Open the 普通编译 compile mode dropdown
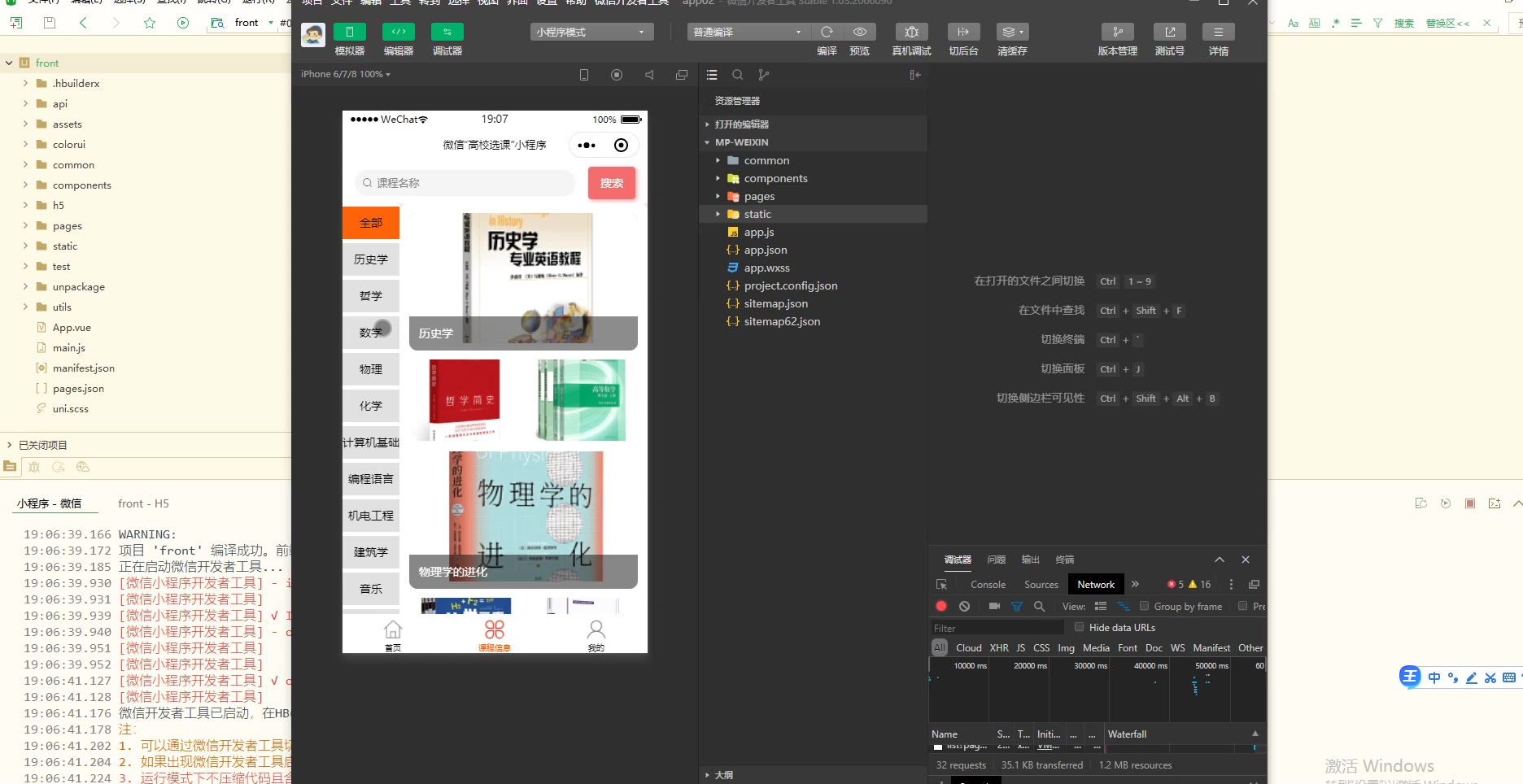This screenshot has width=1523, height=784. point(747,32)
